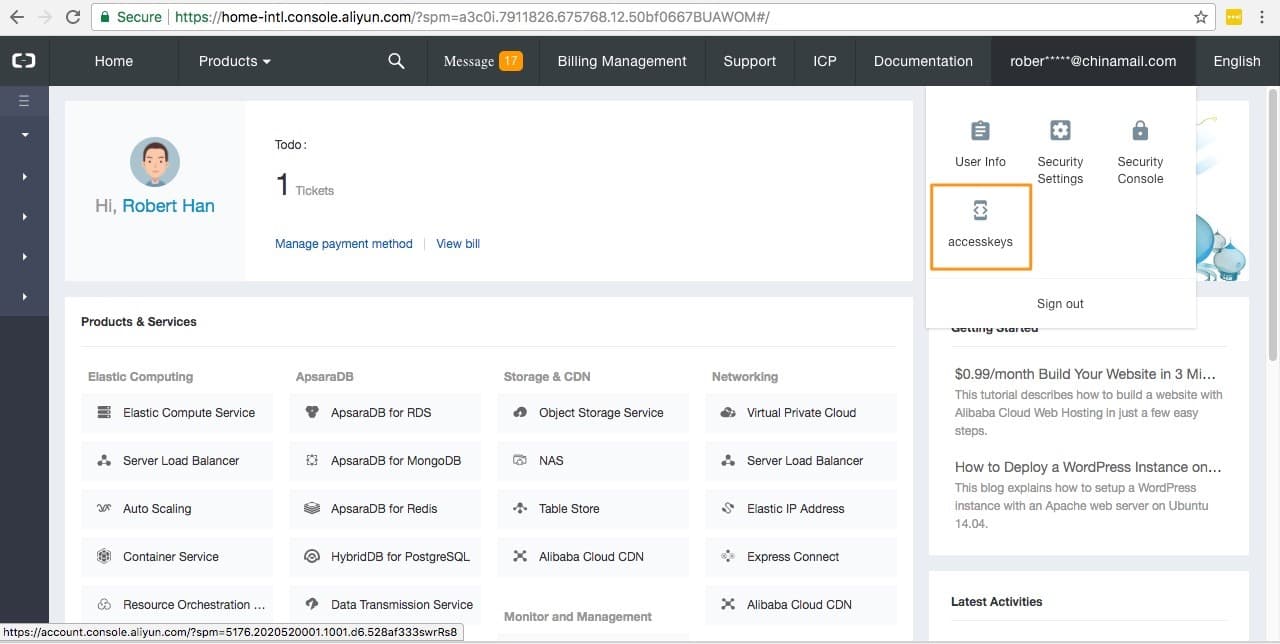This screenshot has width=1280, height=644.
Task: Click the Auto Scaling icon
Action: point(104,508)
